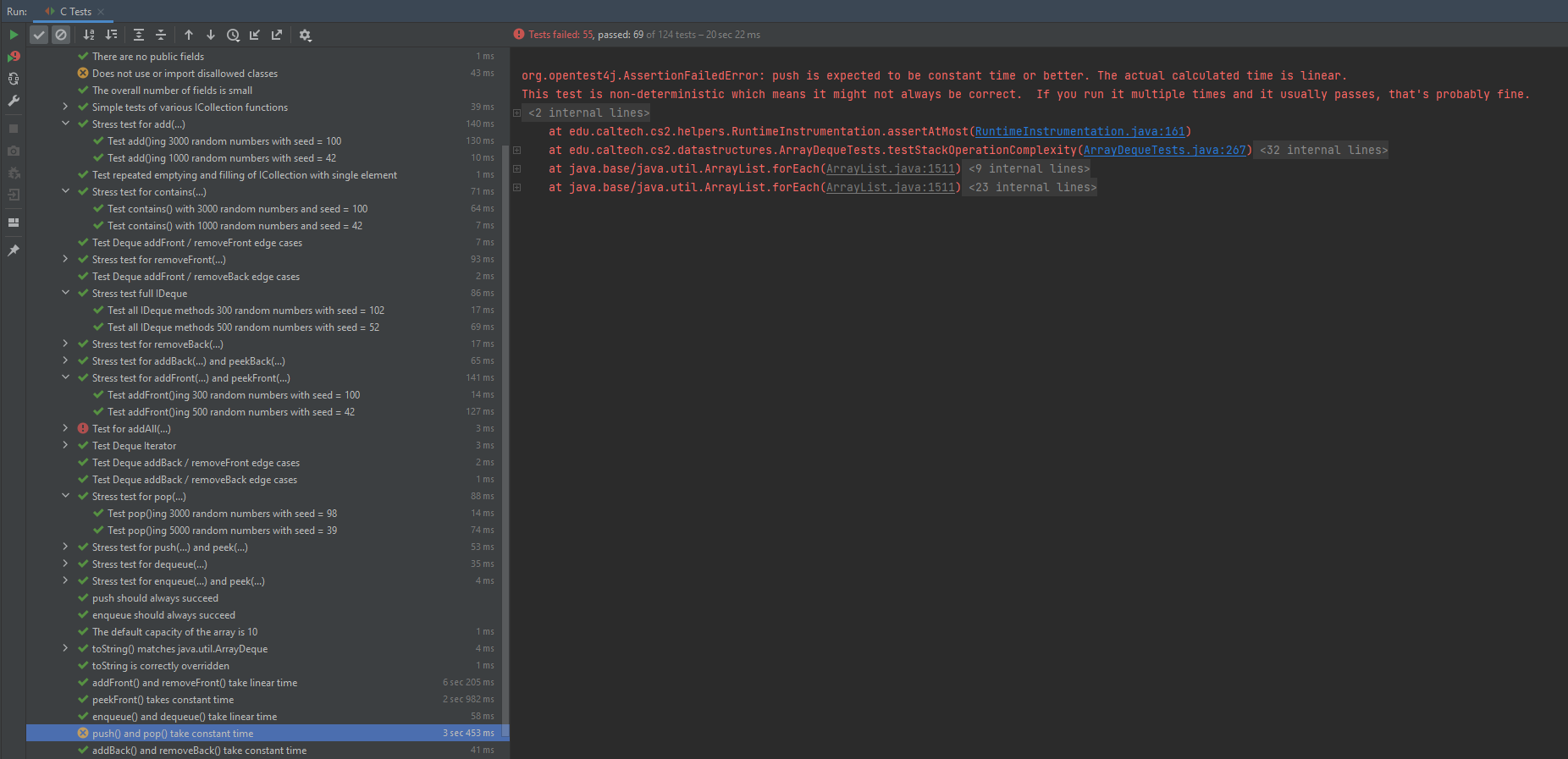This screenshot has height=759, width=1568.
Task: Sort tests by duration
Action: click(111, 35)
